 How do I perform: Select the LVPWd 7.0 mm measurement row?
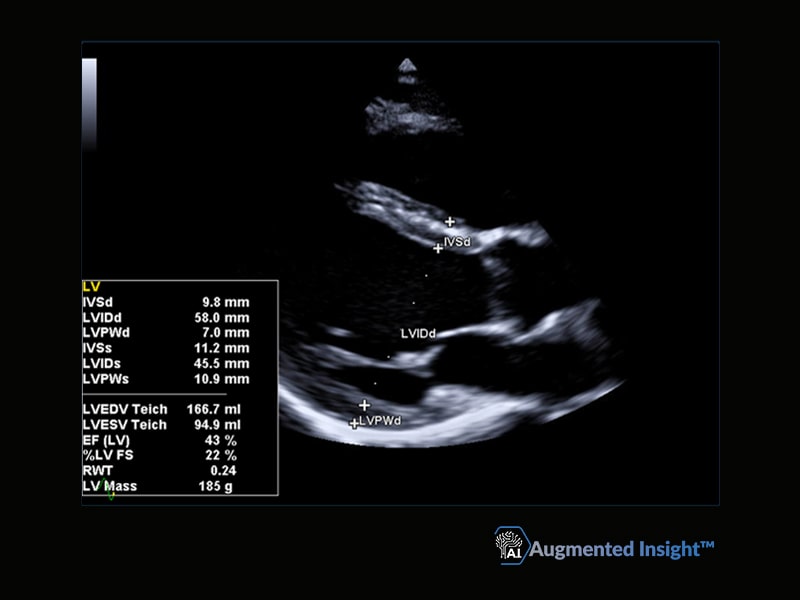[x=166, y=333]
